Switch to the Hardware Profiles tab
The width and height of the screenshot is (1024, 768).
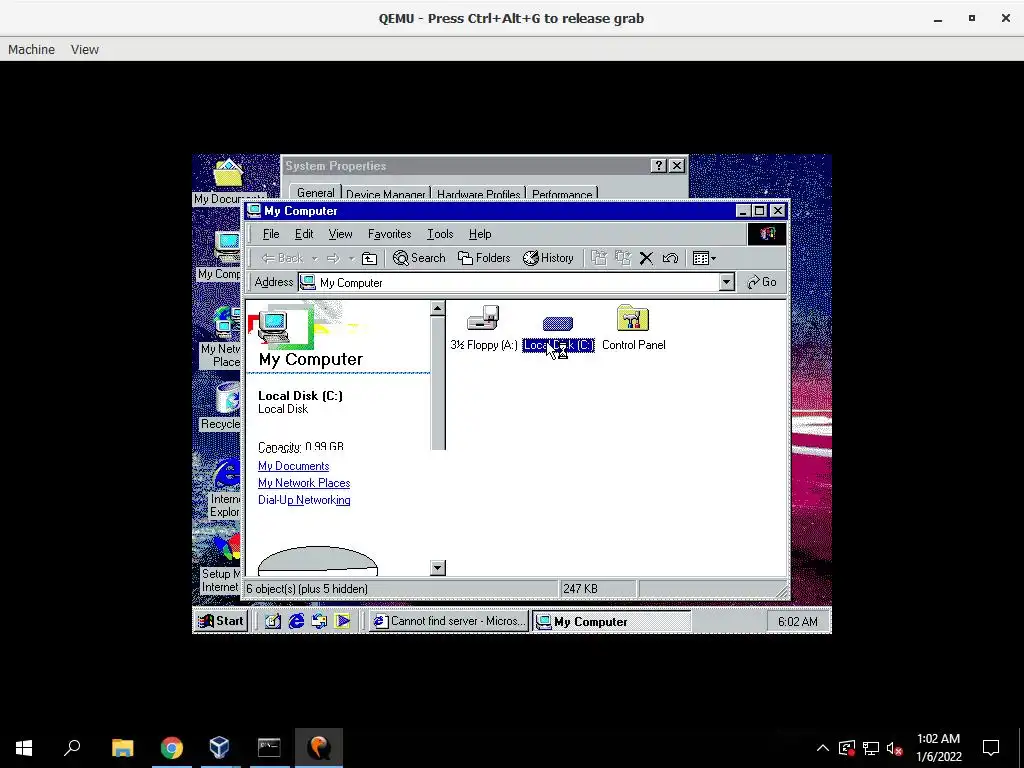(478, 194)
